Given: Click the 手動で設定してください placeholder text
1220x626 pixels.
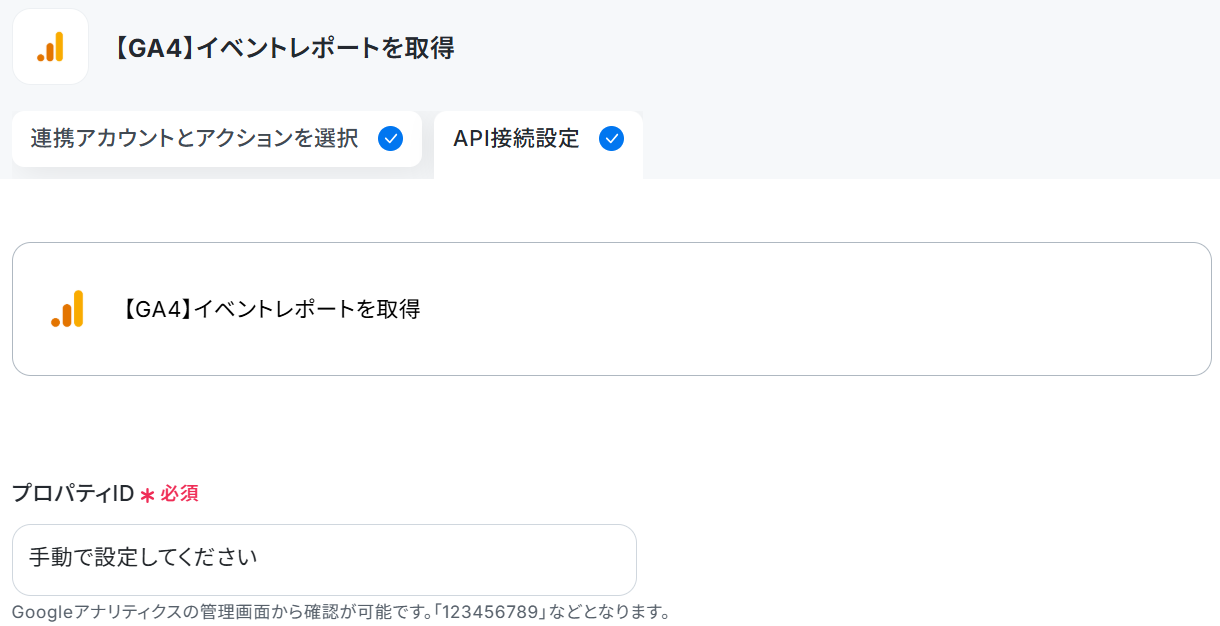Looking at the screenshot, I should tap(143, 557).
